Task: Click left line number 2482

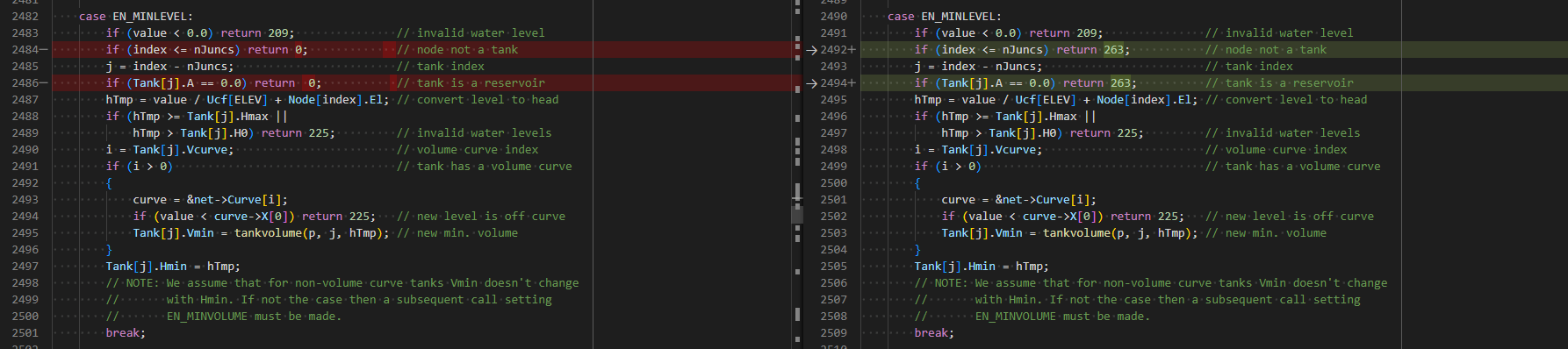Action: click(x=25, y=17)
